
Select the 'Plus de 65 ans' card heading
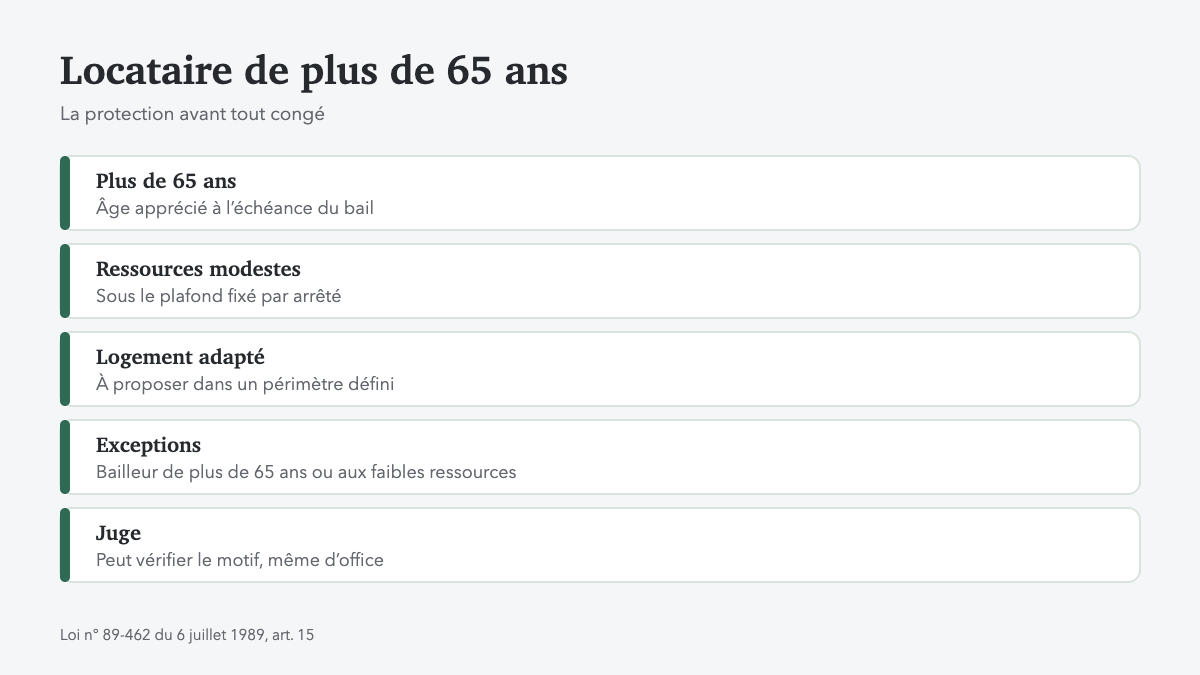pyautogui.click(x=166, y=181)
